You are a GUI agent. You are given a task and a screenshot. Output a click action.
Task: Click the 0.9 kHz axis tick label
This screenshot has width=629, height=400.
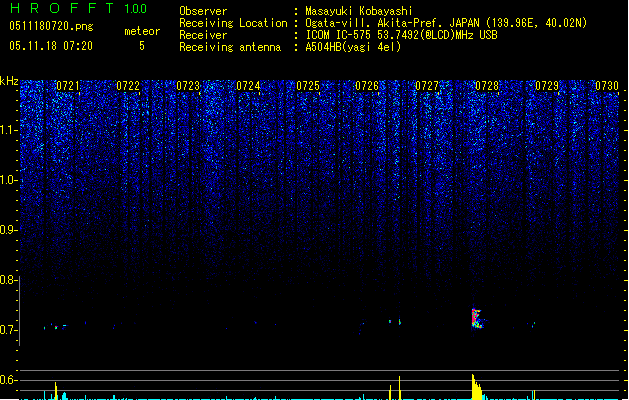point(8,230)
